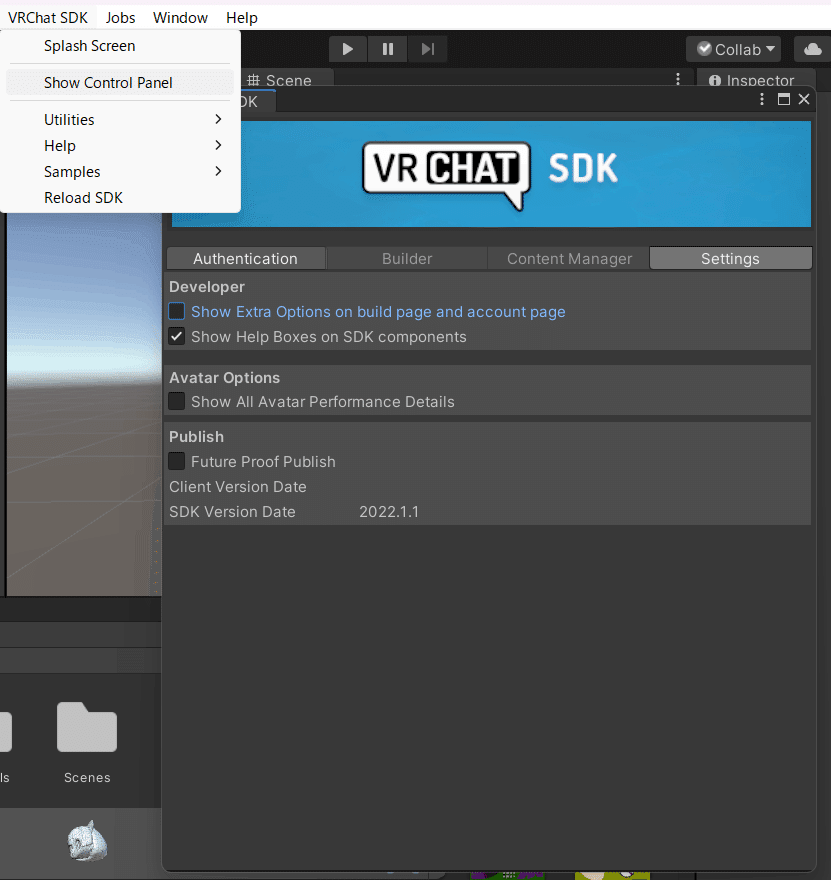
Task: Click the Client Version Date label
Action: 238,487
